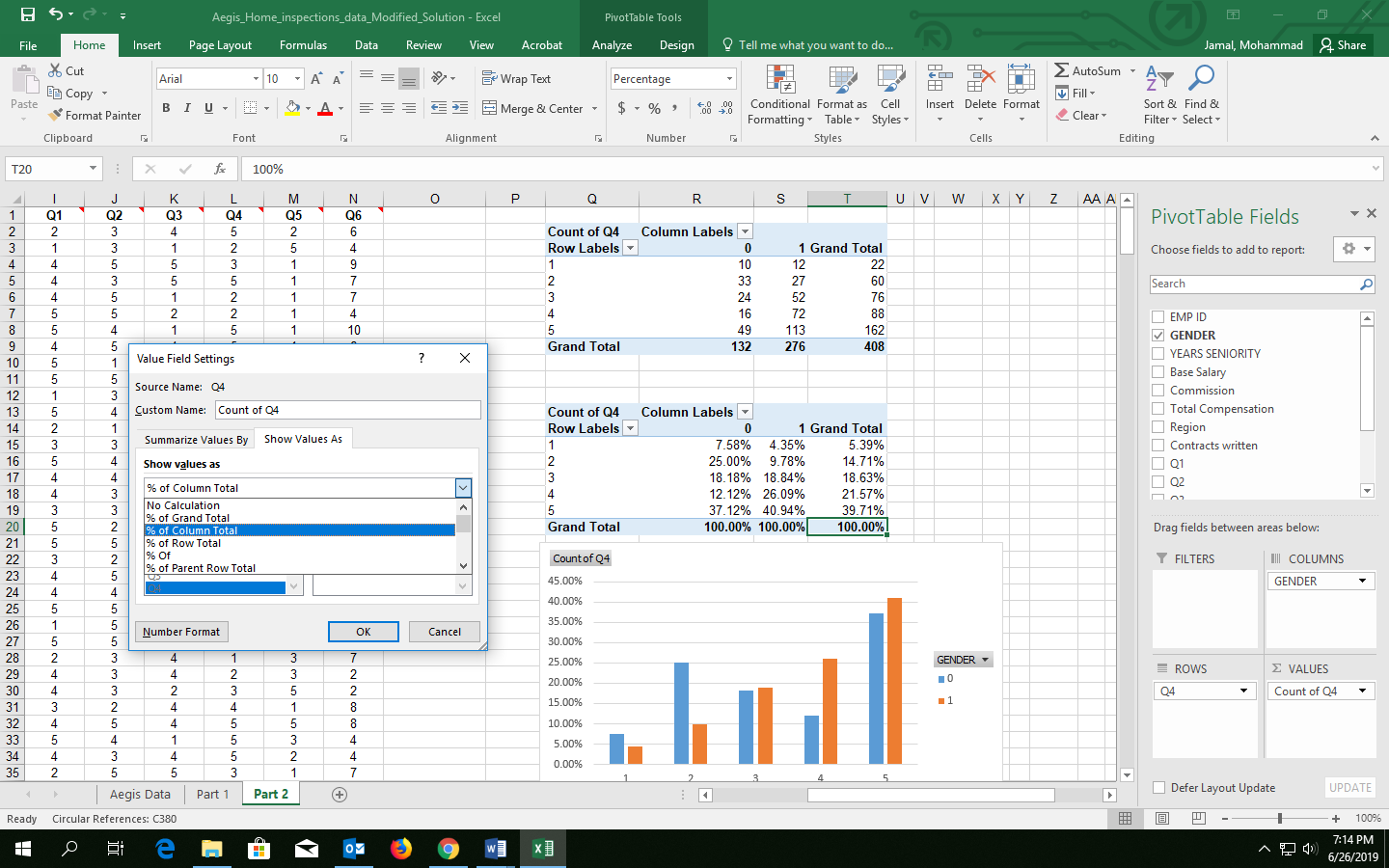Open the Formulas ribbon tab
1389x868 pixels.
pos(303,45)
